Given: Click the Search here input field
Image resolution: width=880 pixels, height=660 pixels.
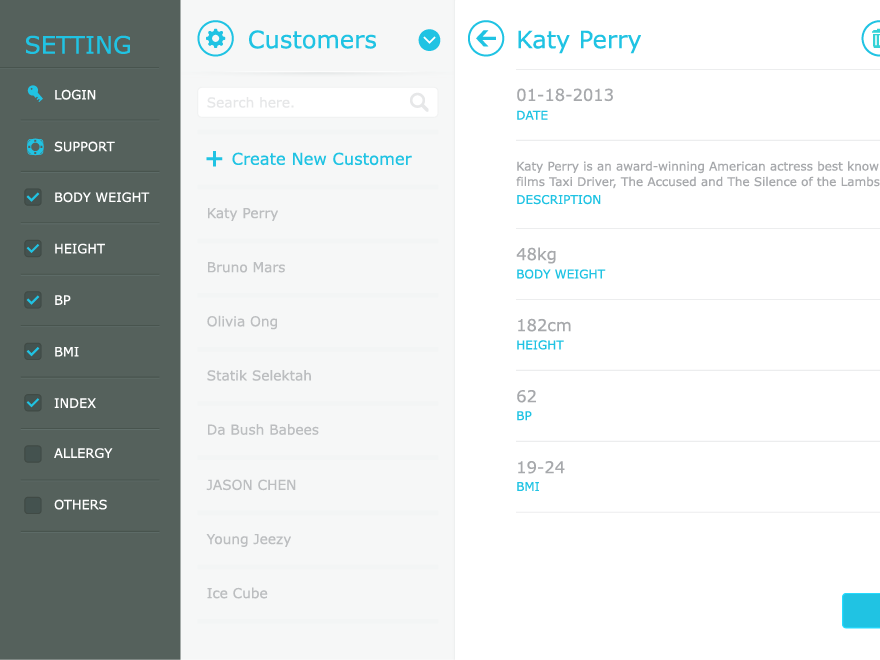Looking at the screenshot, I should tap(318, 102).
